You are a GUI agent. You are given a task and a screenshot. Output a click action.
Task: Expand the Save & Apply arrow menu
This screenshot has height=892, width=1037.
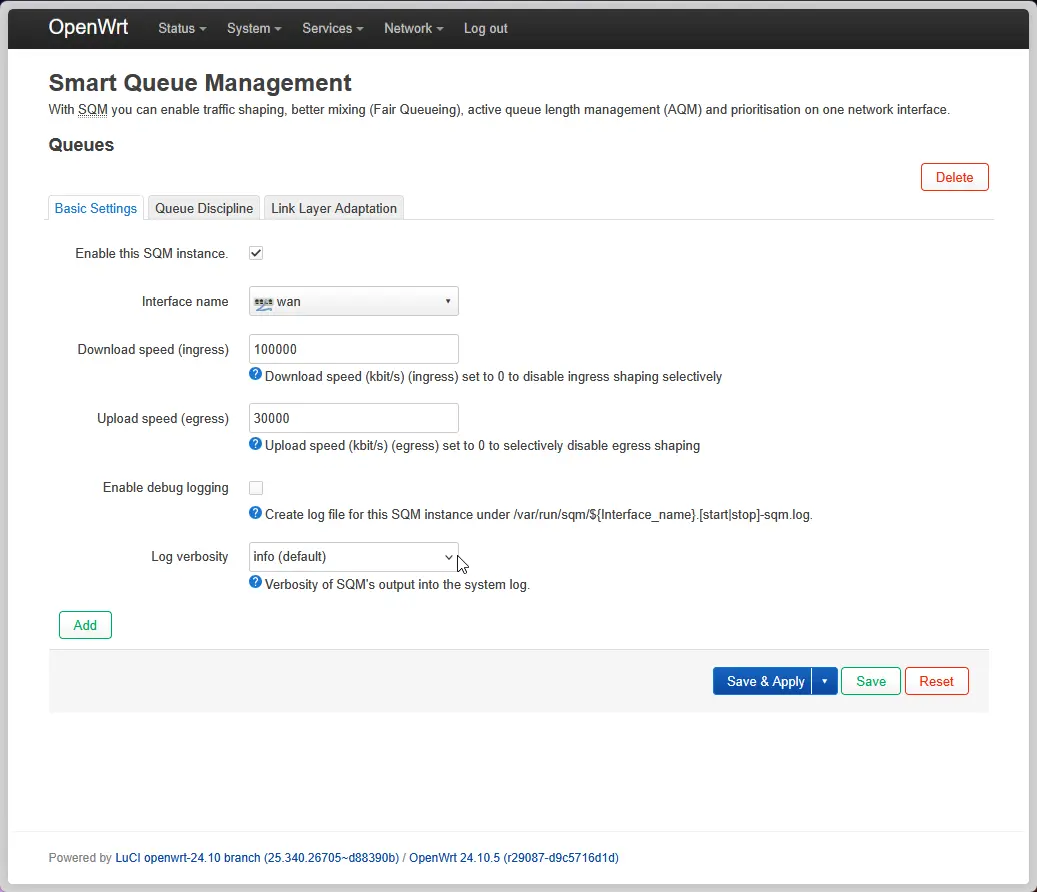coord(825,681)
